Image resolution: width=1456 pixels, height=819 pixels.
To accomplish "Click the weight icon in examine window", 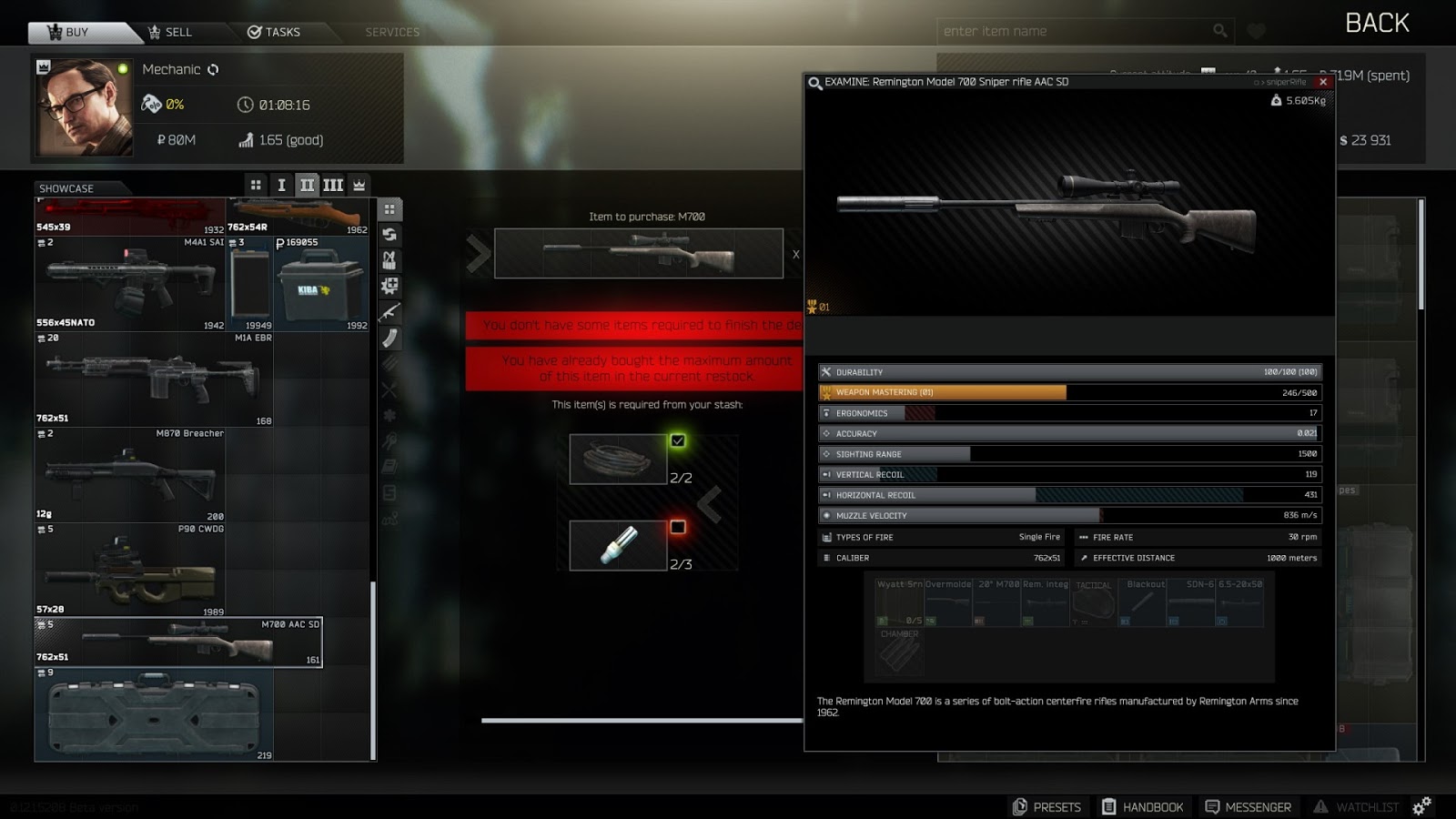I will tap(1276, 100).
